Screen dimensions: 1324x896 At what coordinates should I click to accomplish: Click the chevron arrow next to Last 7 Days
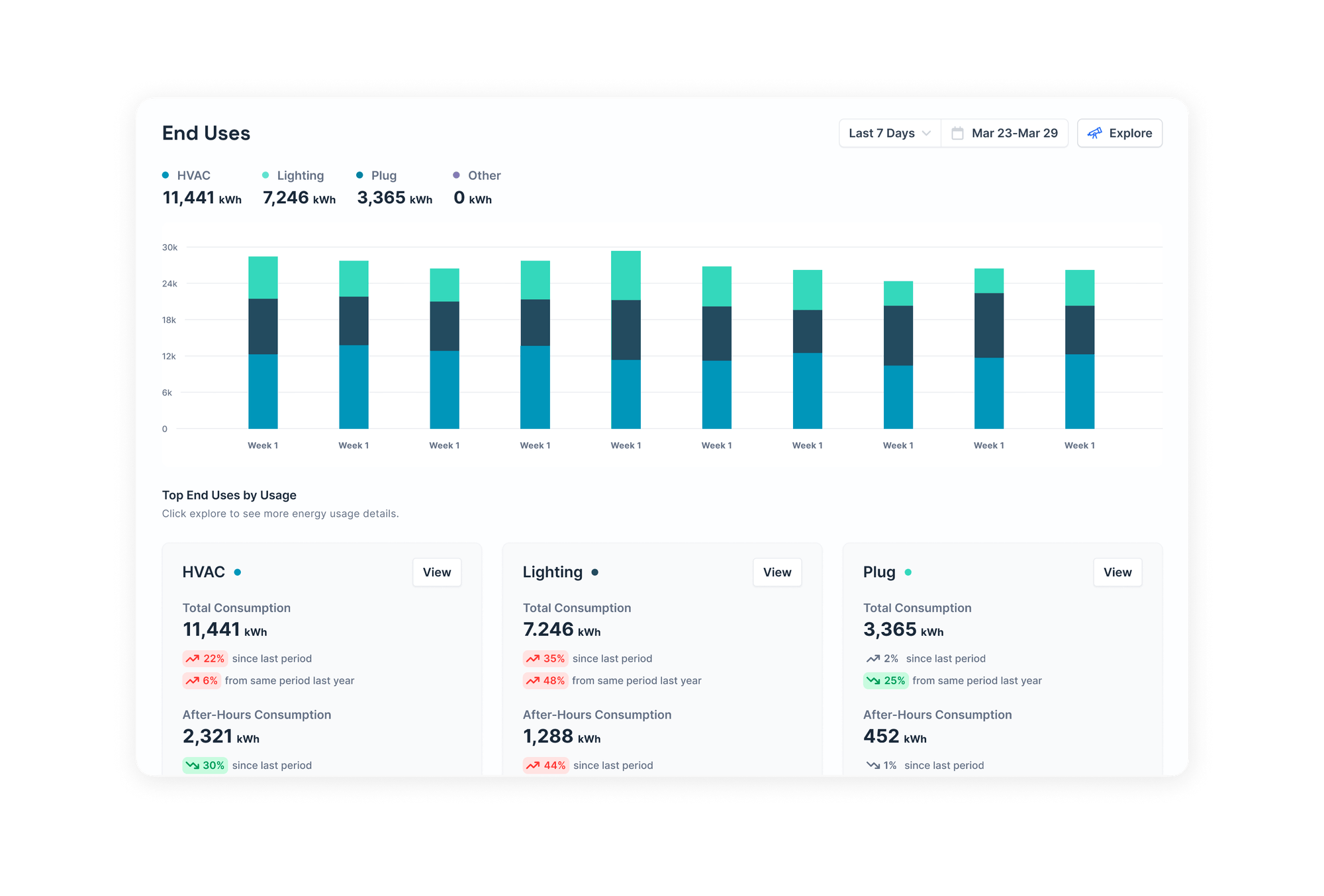click(x=926, y=133)
